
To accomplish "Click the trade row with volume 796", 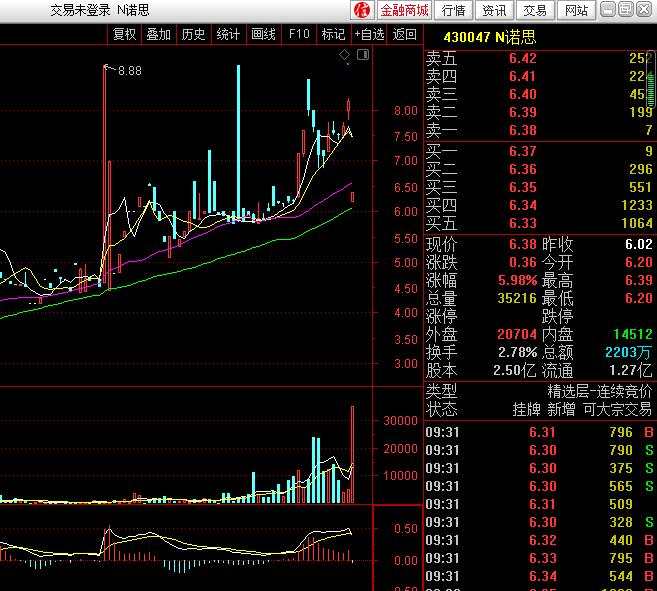I will (x=540, y=432).
